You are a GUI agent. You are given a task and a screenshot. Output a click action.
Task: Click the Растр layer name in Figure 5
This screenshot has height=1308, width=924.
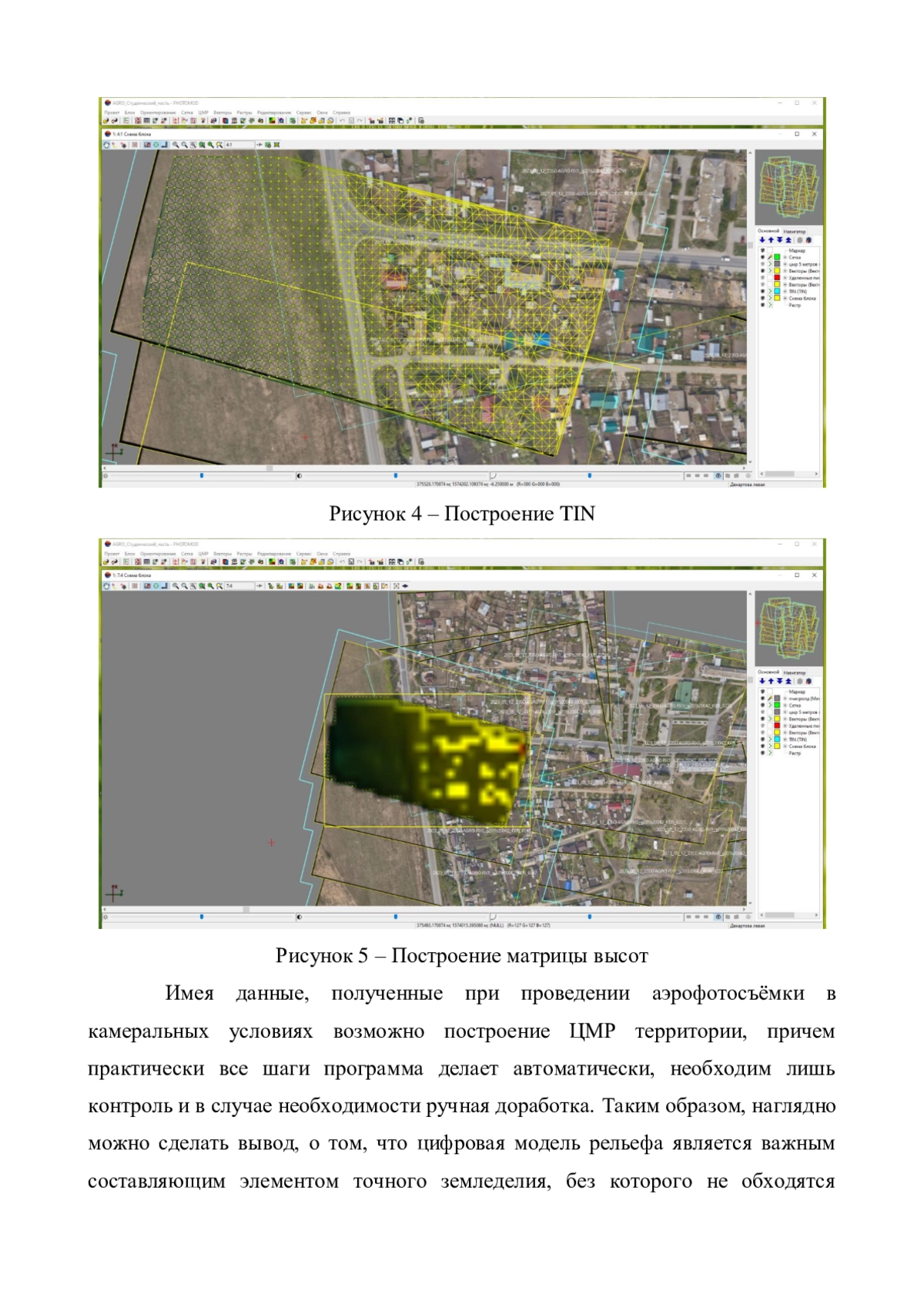pos(795,753)
